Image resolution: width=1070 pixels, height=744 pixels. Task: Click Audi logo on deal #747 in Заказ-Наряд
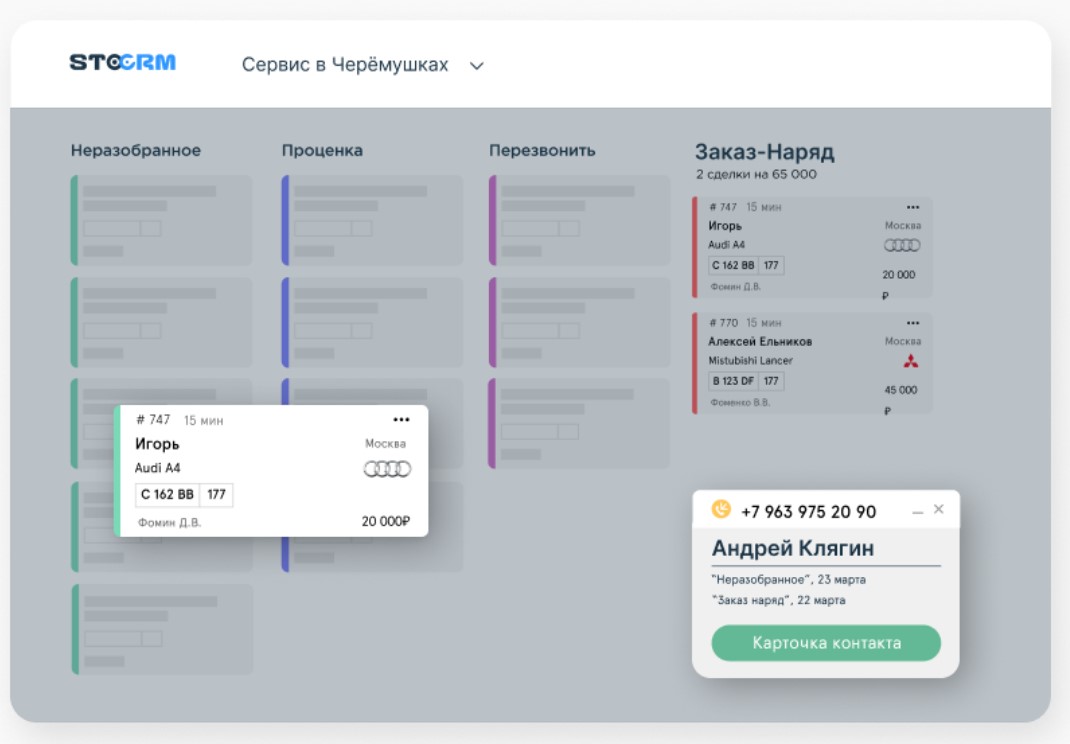click(x=902, y=245)
